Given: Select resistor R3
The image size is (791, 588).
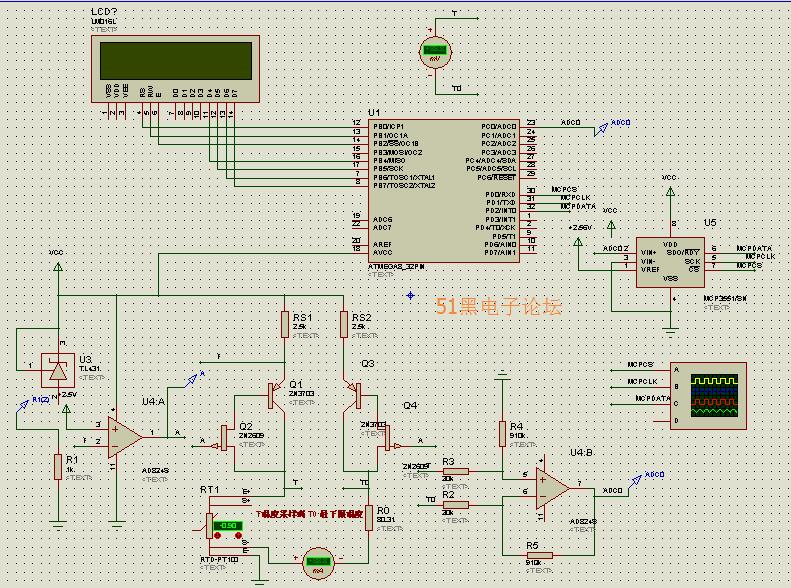Looking at the screenshot, I should (456, 472).
